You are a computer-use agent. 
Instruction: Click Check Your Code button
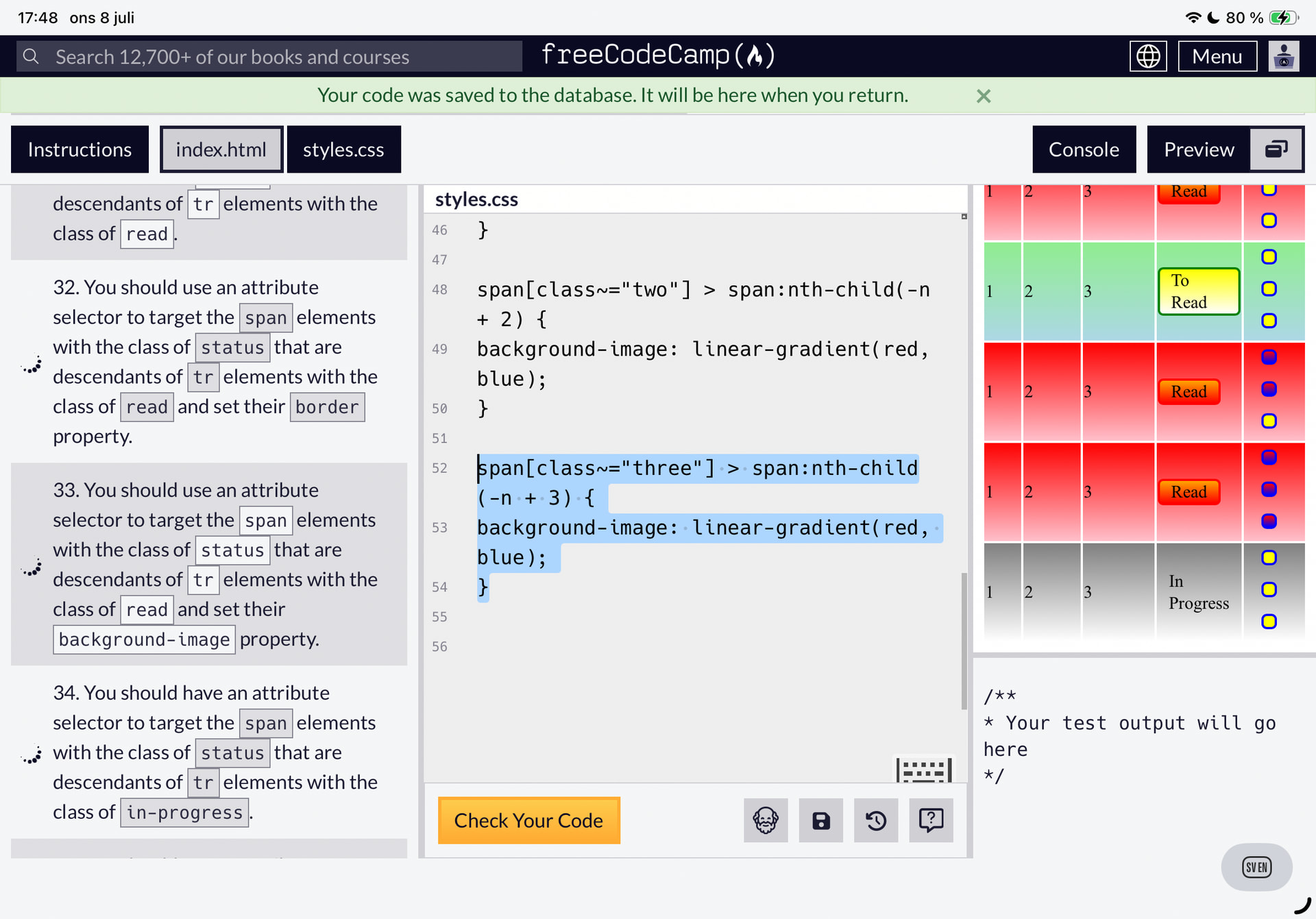point(528,820)
